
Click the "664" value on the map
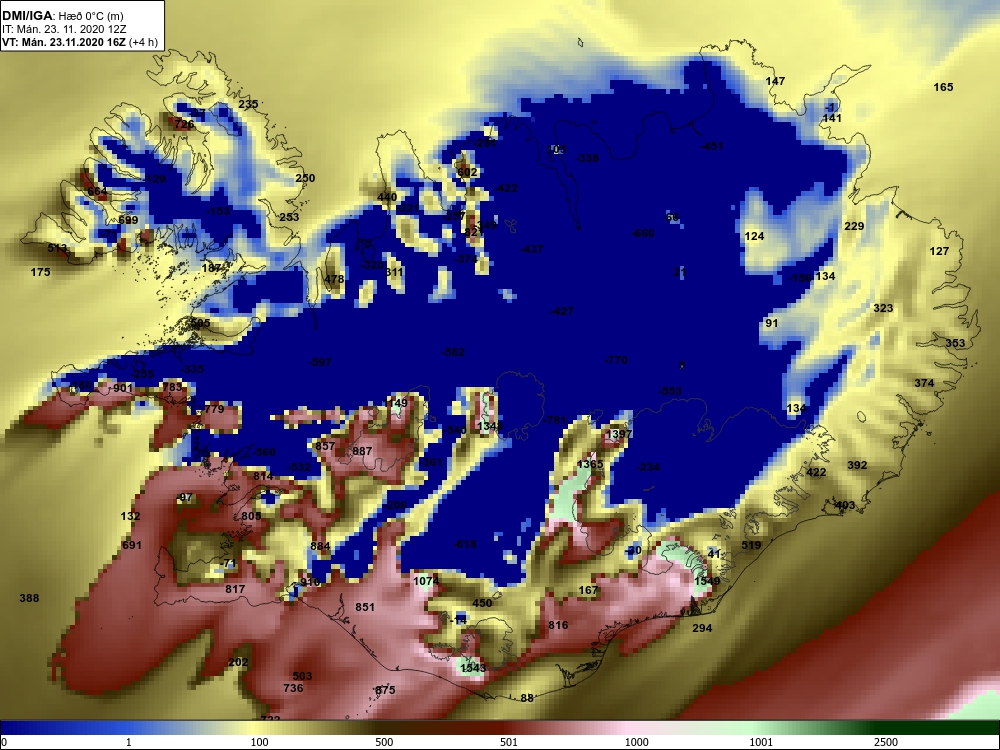coord(97,191)
